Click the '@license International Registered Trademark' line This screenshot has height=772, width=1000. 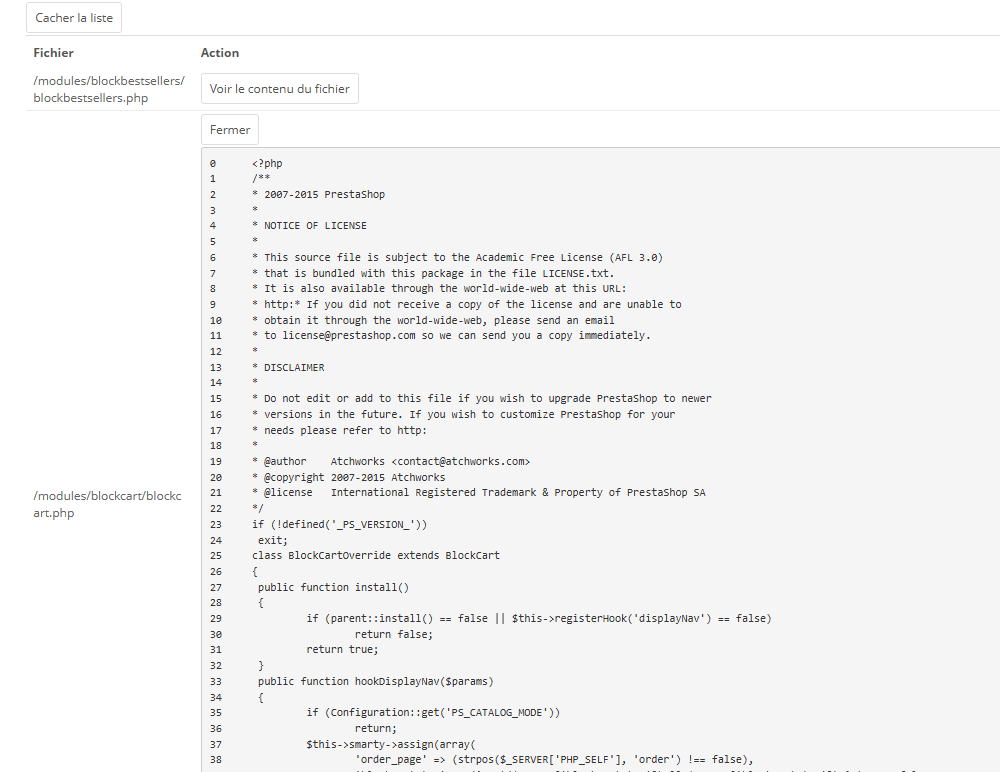(478, 493)
